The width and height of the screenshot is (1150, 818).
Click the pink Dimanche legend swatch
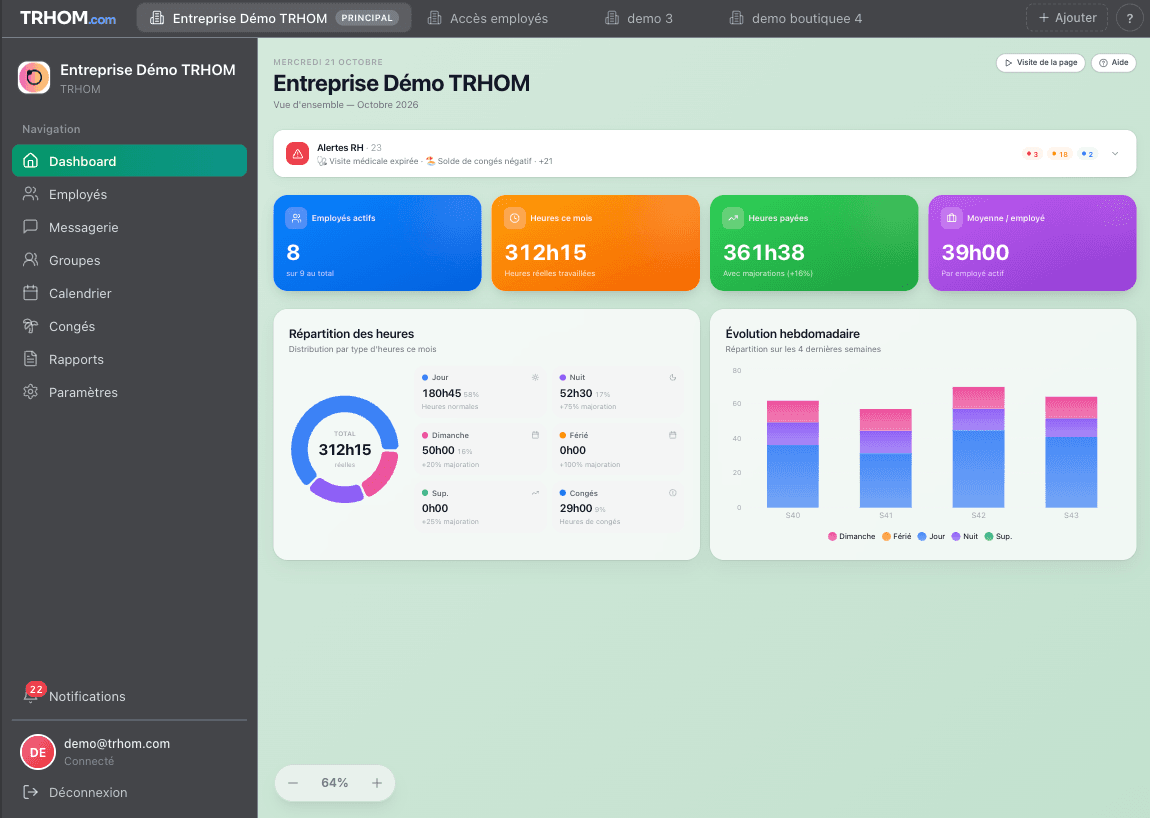pyautogui.click(x=832, y=536)
